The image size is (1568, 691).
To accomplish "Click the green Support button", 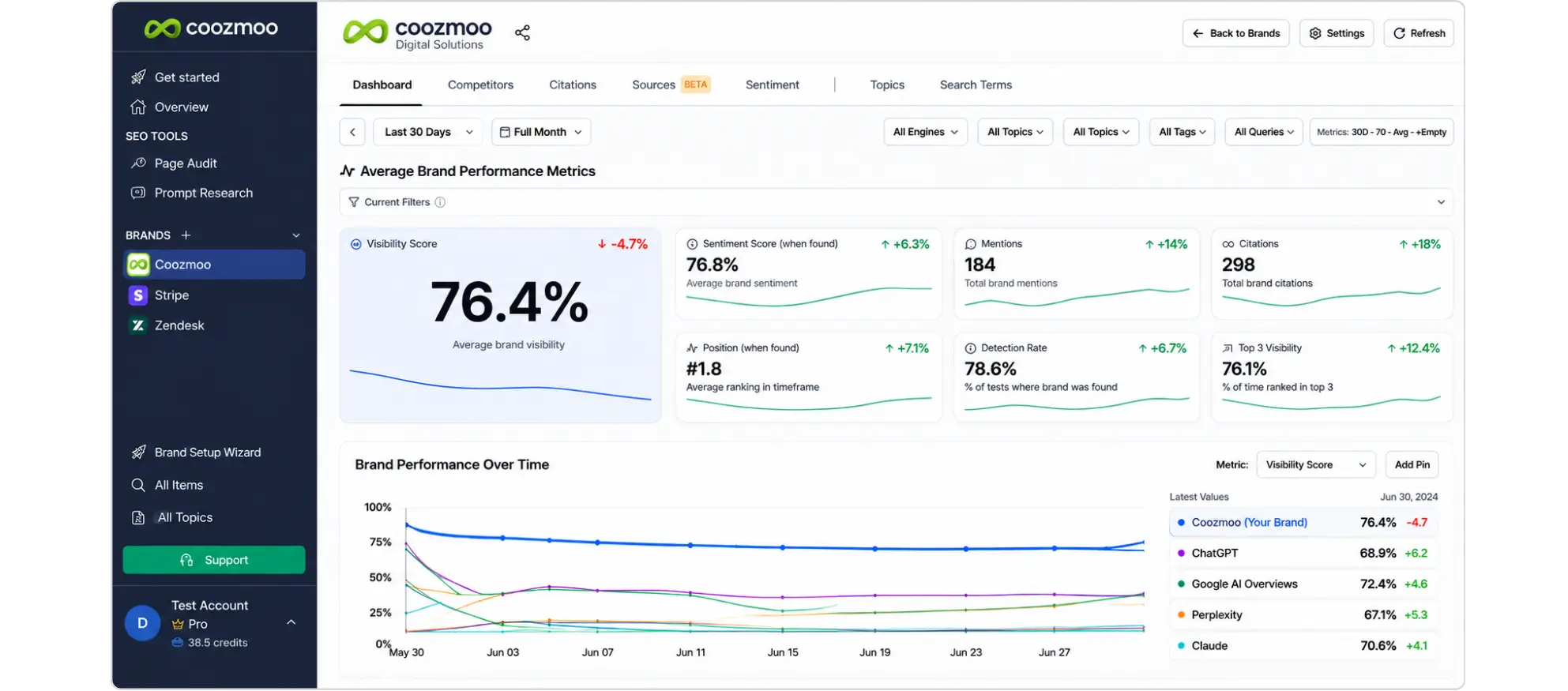I will tap(214, 560).
